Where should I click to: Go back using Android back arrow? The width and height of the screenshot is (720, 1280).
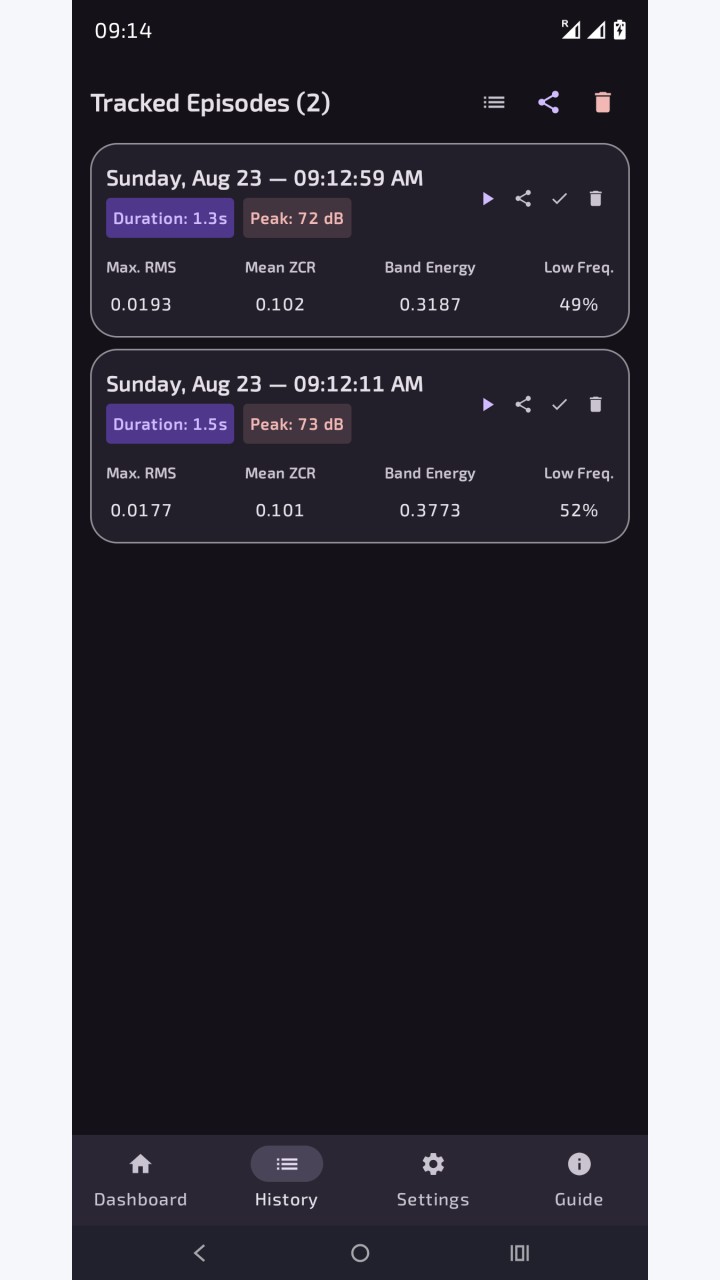point(199,1253)
